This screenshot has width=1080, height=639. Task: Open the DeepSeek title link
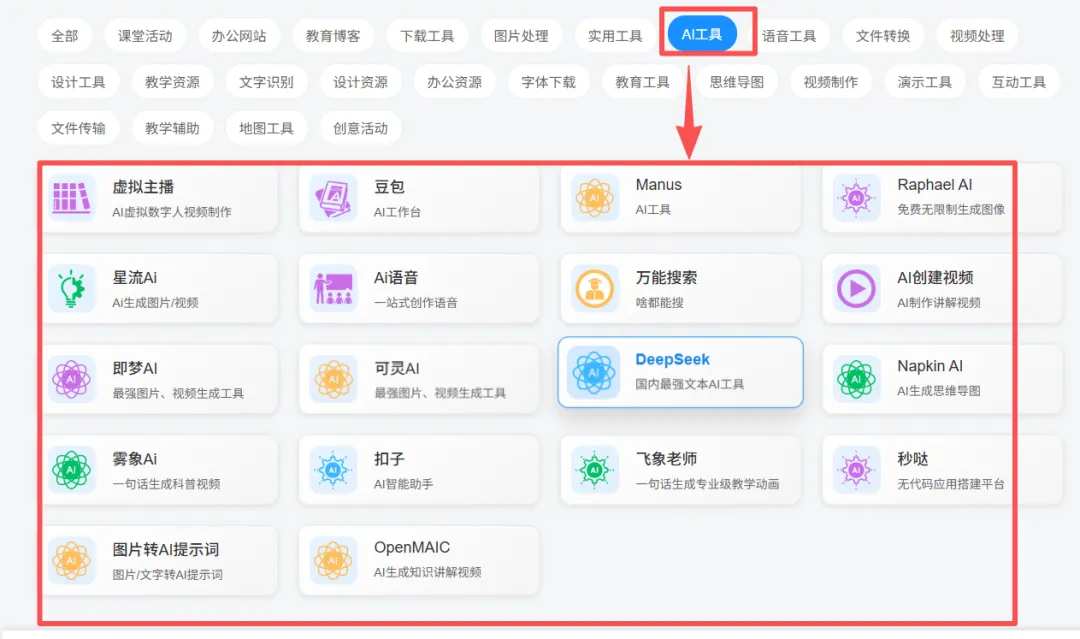point(672,359)
